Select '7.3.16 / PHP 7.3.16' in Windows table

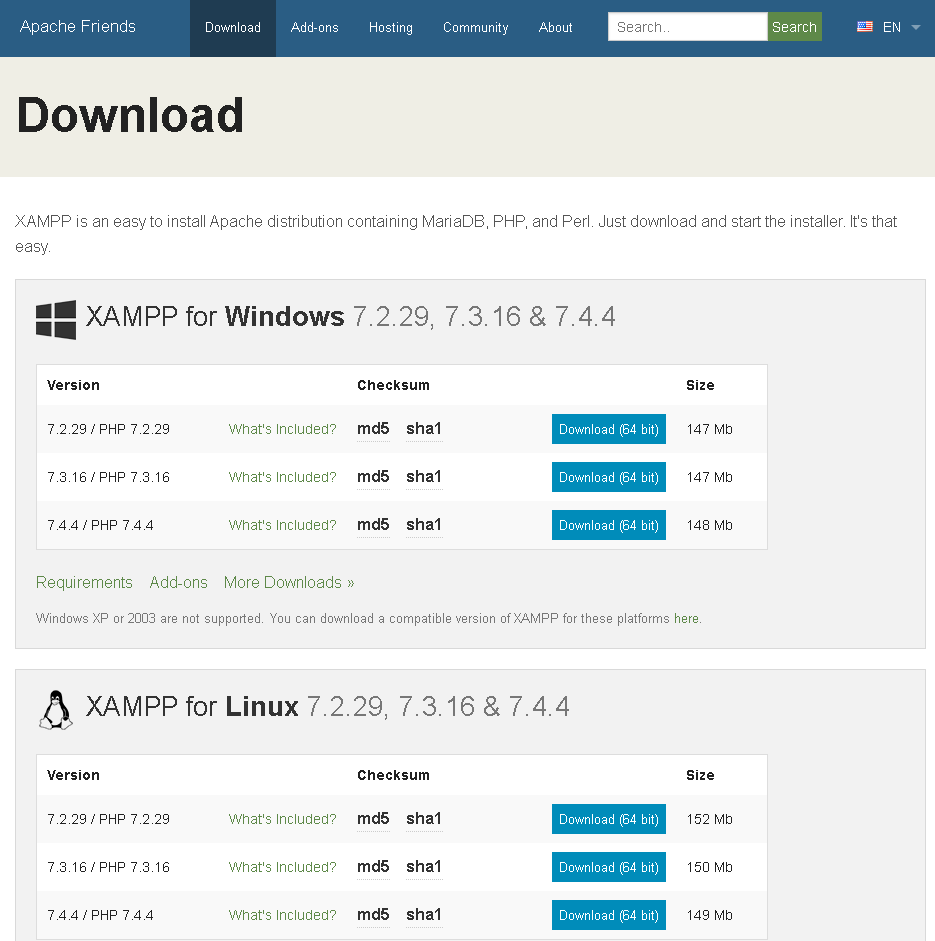109,477
